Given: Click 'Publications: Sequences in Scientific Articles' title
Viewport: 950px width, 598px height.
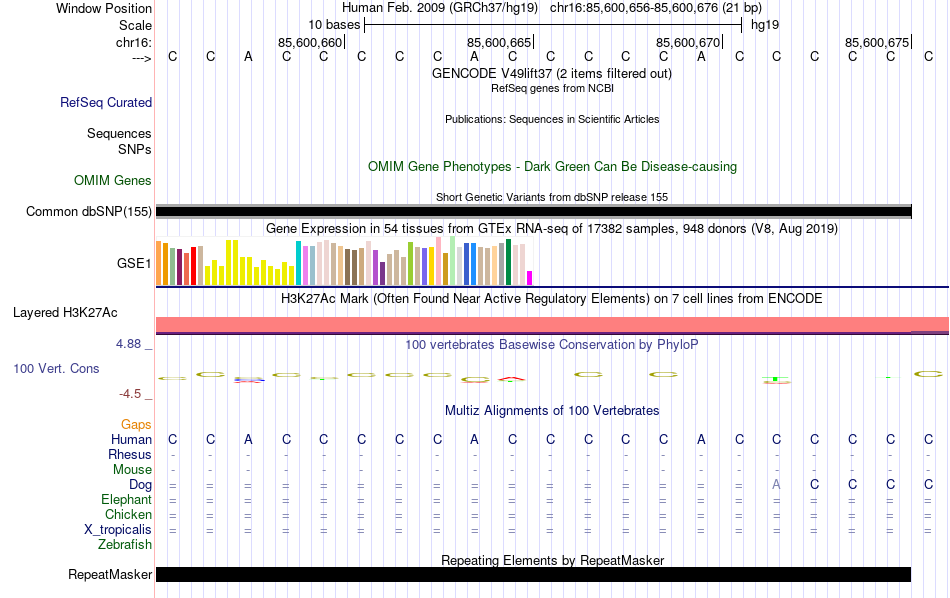Looking at the screenshot, I should pyautogui.click(x=552, y=119).
